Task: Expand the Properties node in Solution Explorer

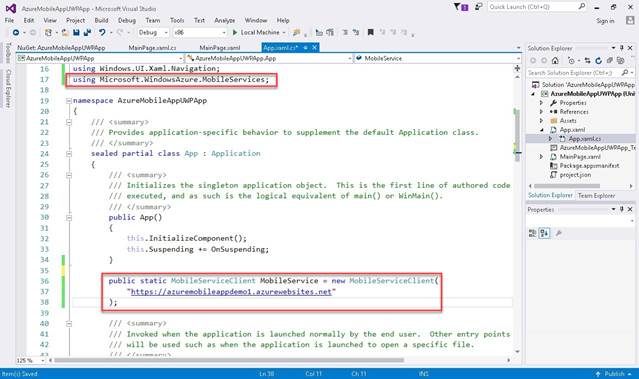Action: pos(541,103)
